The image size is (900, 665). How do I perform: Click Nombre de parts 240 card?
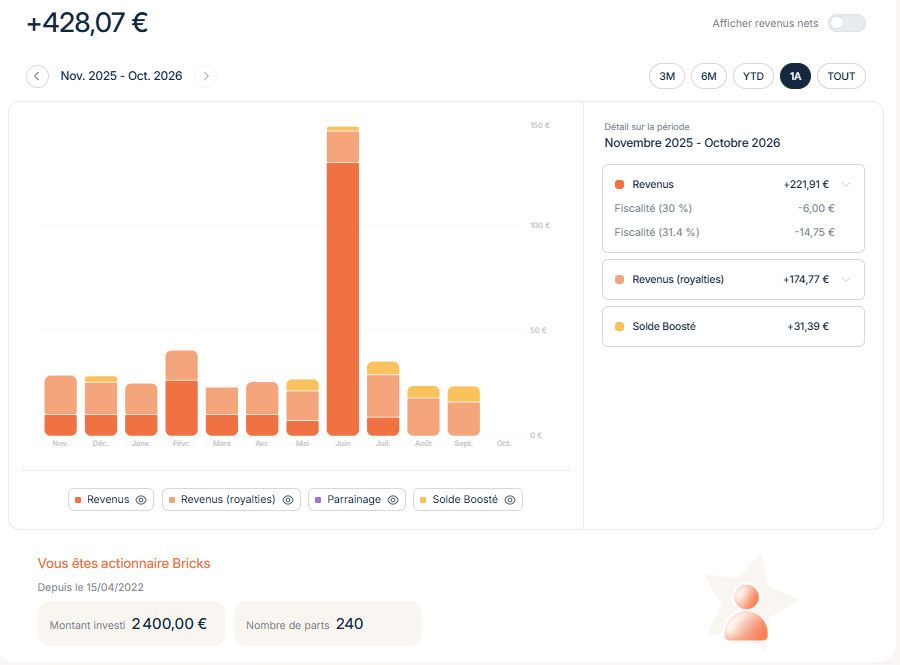[x=328, y=624]
